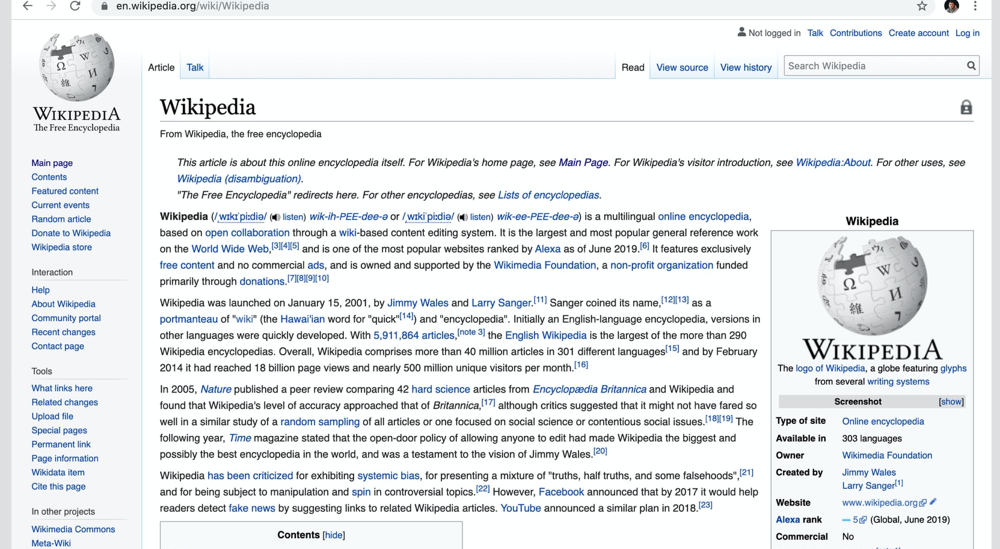Open the Chrome three-dot menu

pyautogui.click(x=975, y=6)
